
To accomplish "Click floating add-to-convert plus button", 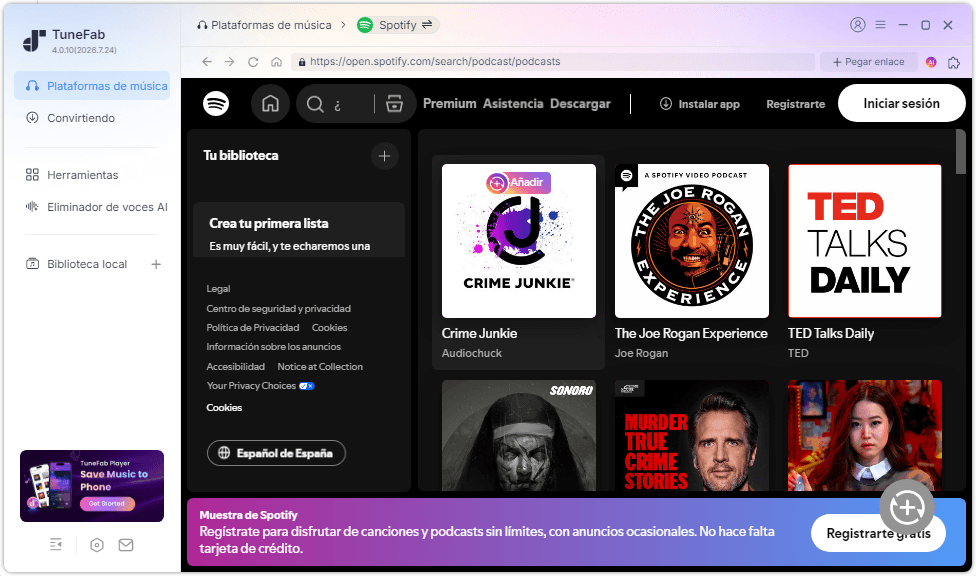I will (907, 508).
